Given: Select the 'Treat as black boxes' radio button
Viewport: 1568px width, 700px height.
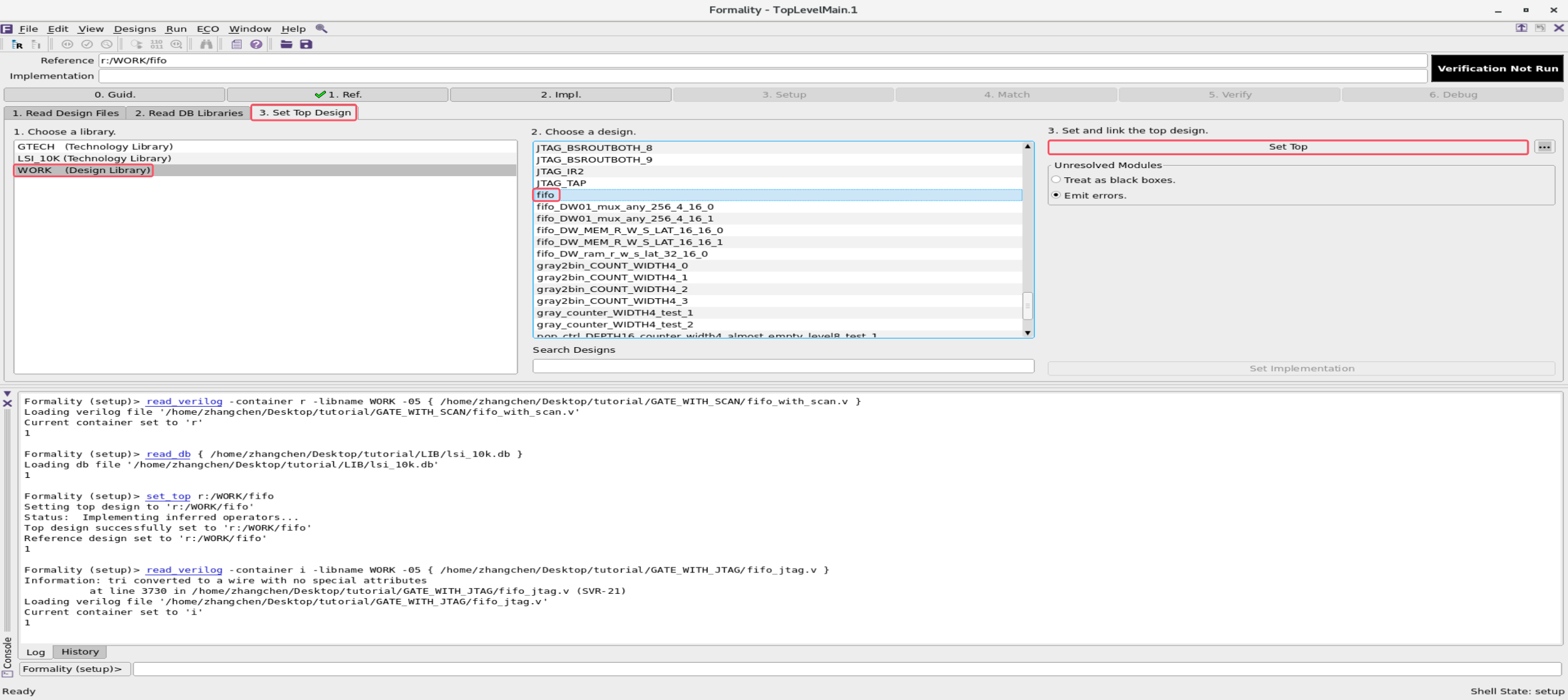Looking at the screenshot, I should click(1056, 179).
